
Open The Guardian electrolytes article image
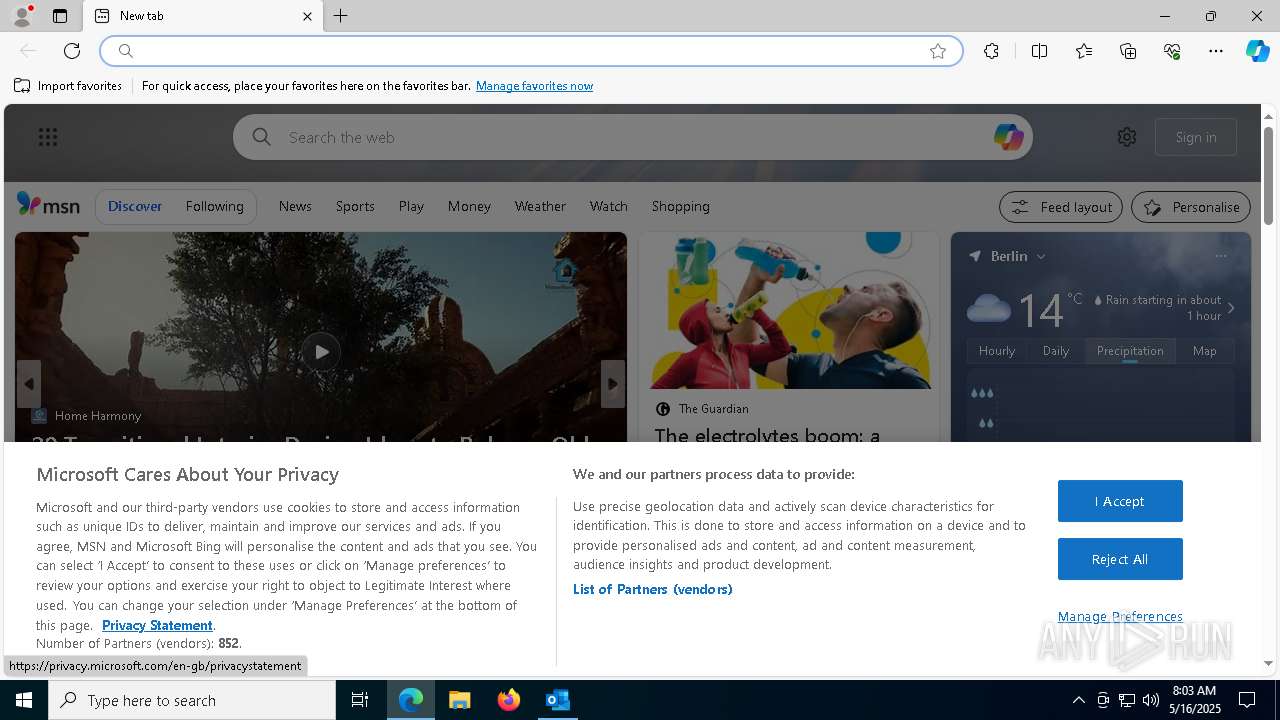click(x=789, y=311)
